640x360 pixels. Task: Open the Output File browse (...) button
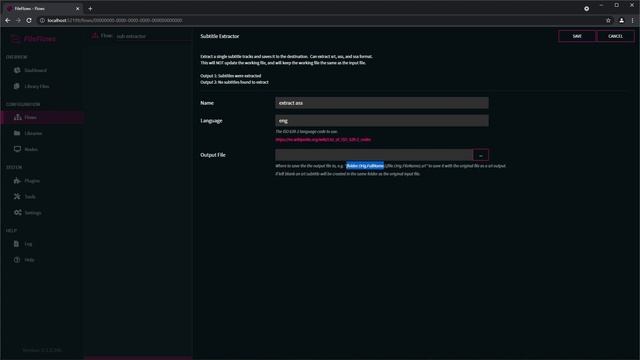pos(481,155)
